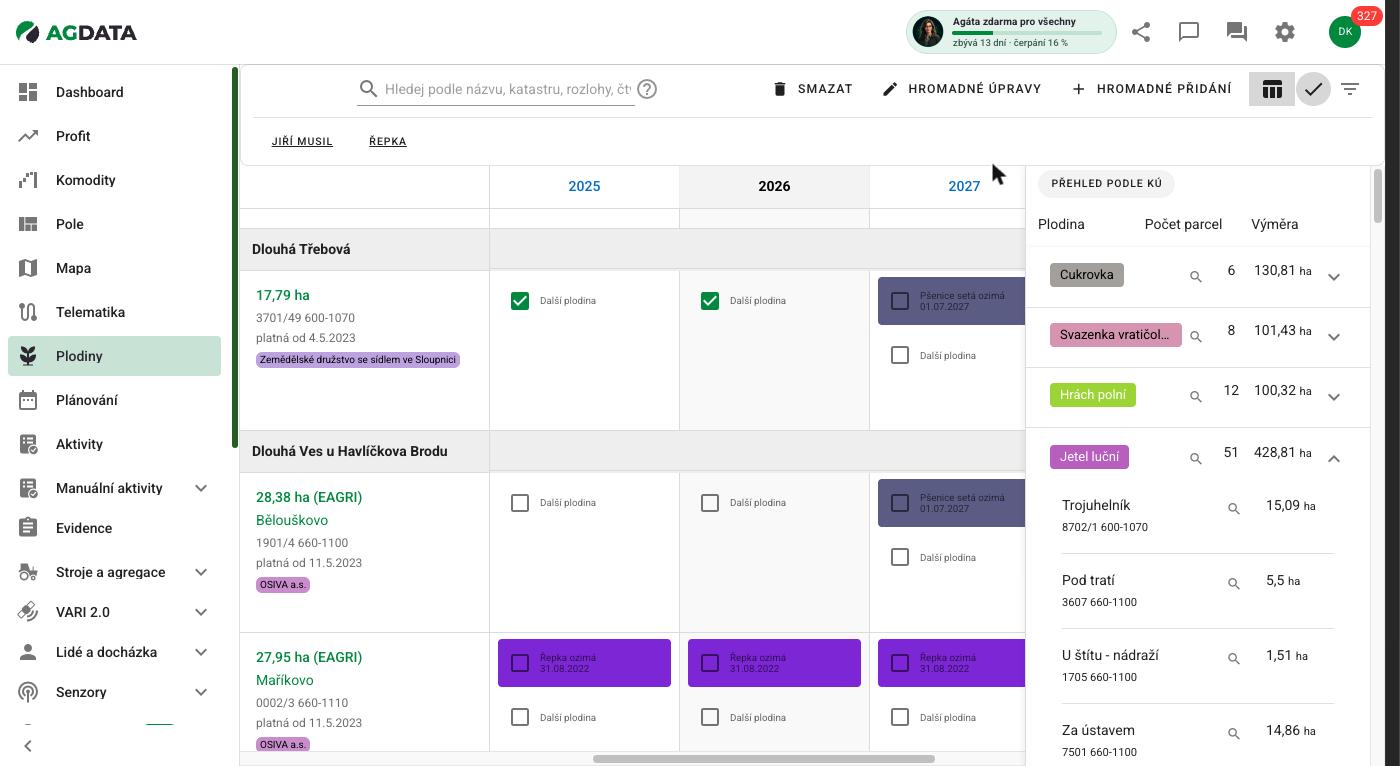
Task: Click magnifier icon next to Pod tratí
Action: click(1233, 584)
